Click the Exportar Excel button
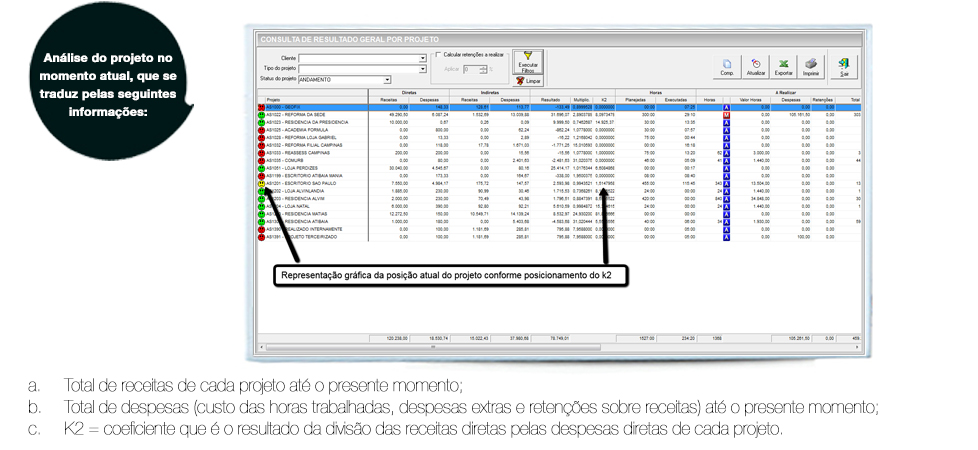The width and height of the screenshot is (978, 450). 783,67
